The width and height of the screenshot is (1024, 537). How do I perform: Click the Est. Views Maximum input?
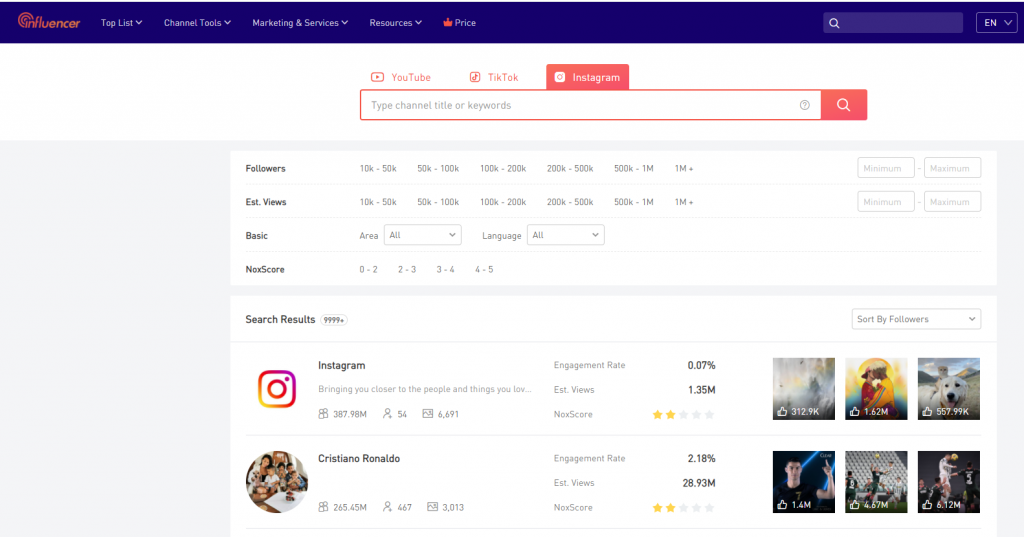(952, 202)
